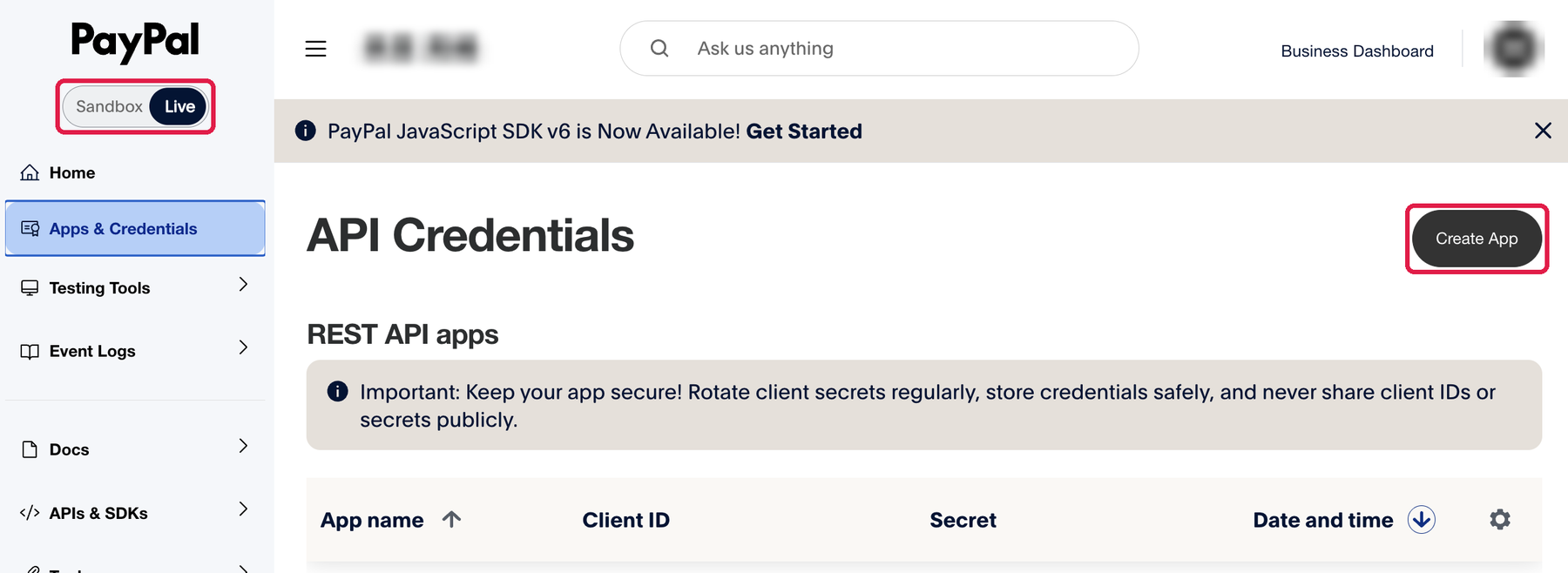This screenshot has width=1568, height=573.
Task: Open table settings gear icon
Action: [1500, 520]
